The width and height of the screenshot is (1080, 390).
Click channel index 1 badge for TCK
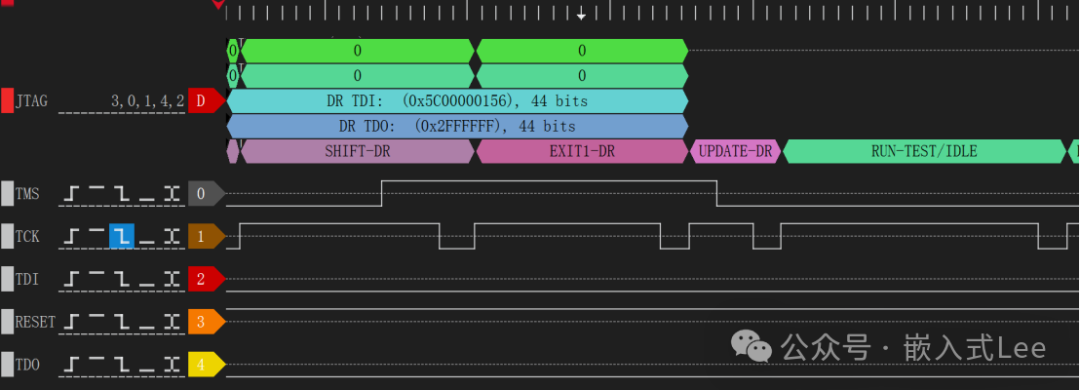pyautogui.click(x=206, y=236)
